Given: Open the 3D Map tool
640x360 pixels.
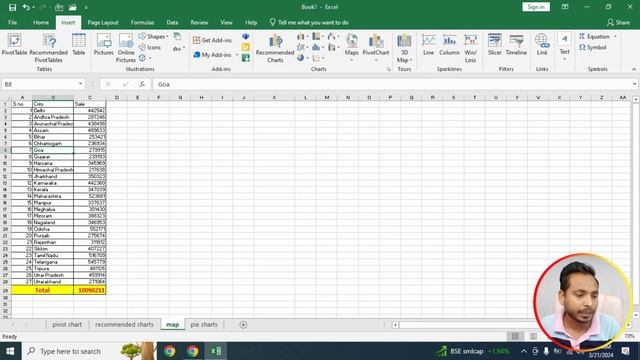Looking at the screenshot, I should (404, 48).
